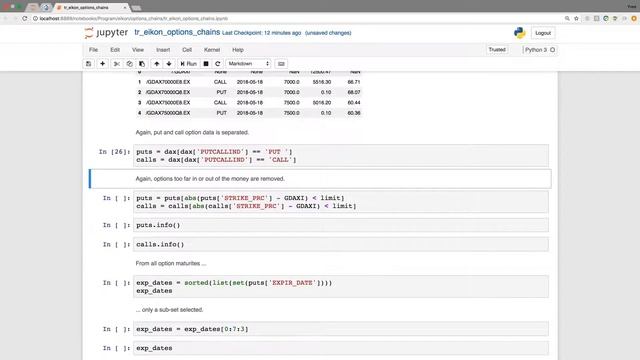Click the Trusted notebook indicator
The width and height of the screenshot is (640, 360).
pyautogui.click(x=497, y=50)
